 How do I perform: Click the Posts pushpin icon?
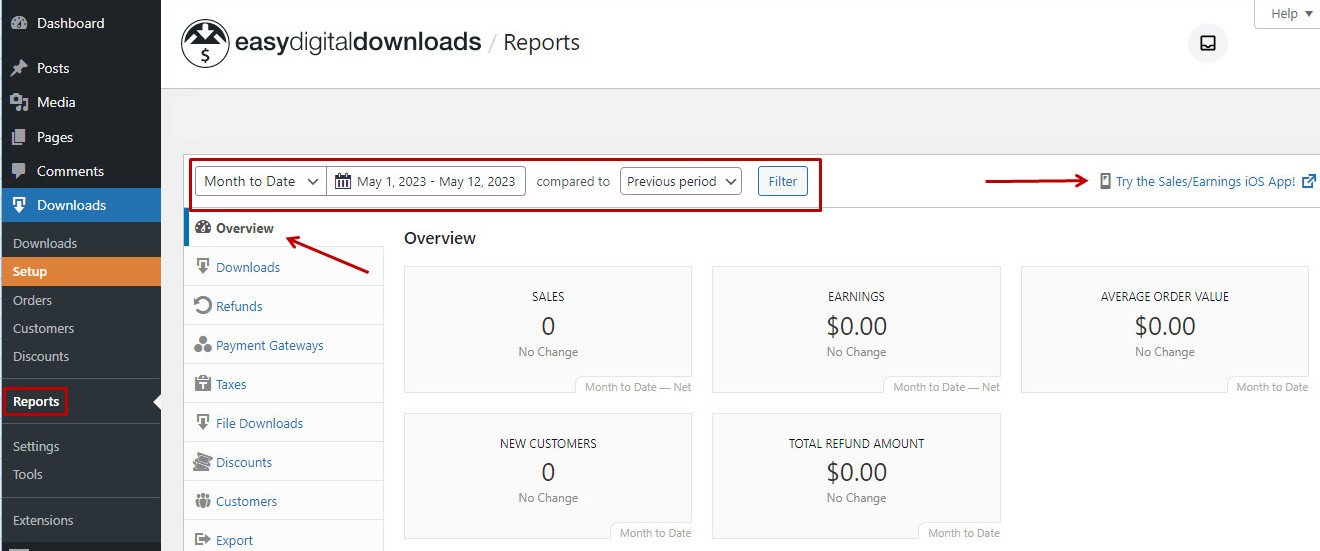pos(19,68)
